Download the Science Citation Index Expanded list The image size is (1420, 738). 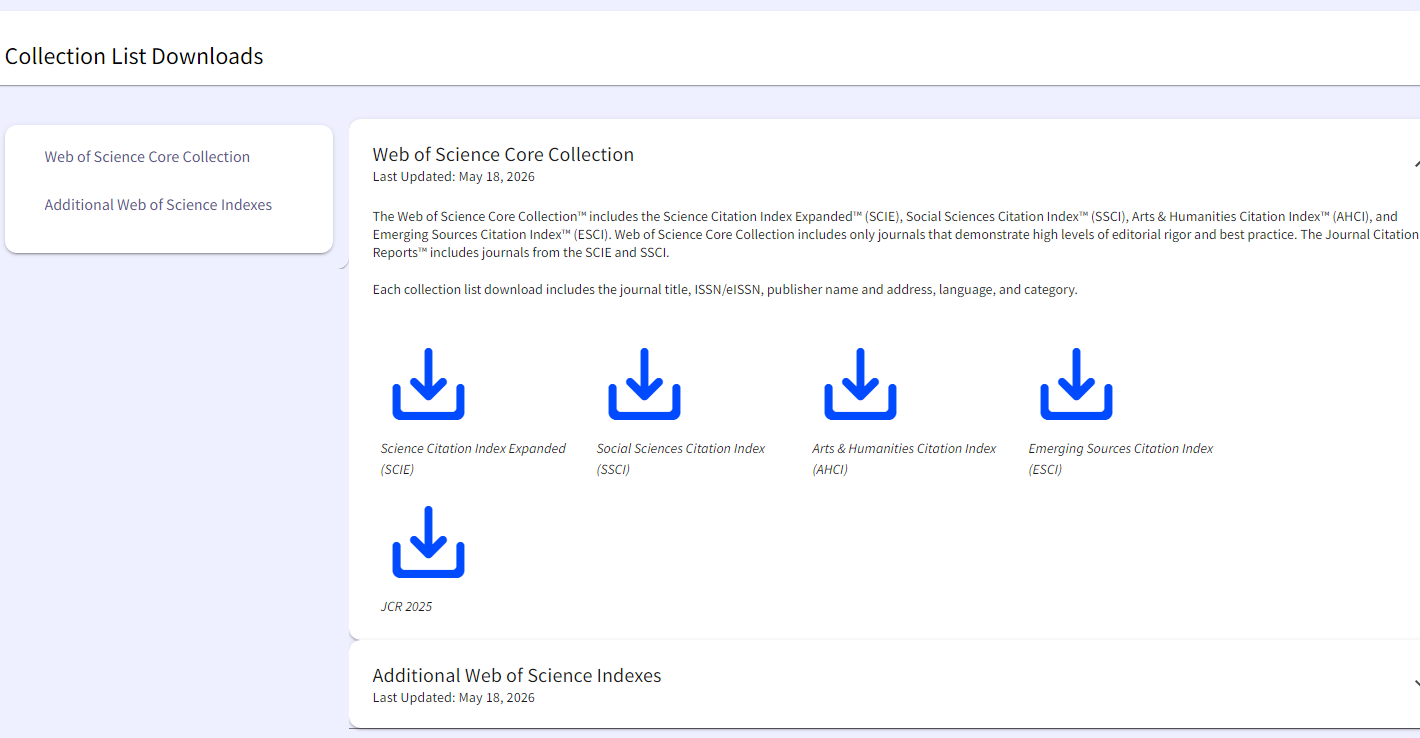pyautogui.click(x=428, y=384)
